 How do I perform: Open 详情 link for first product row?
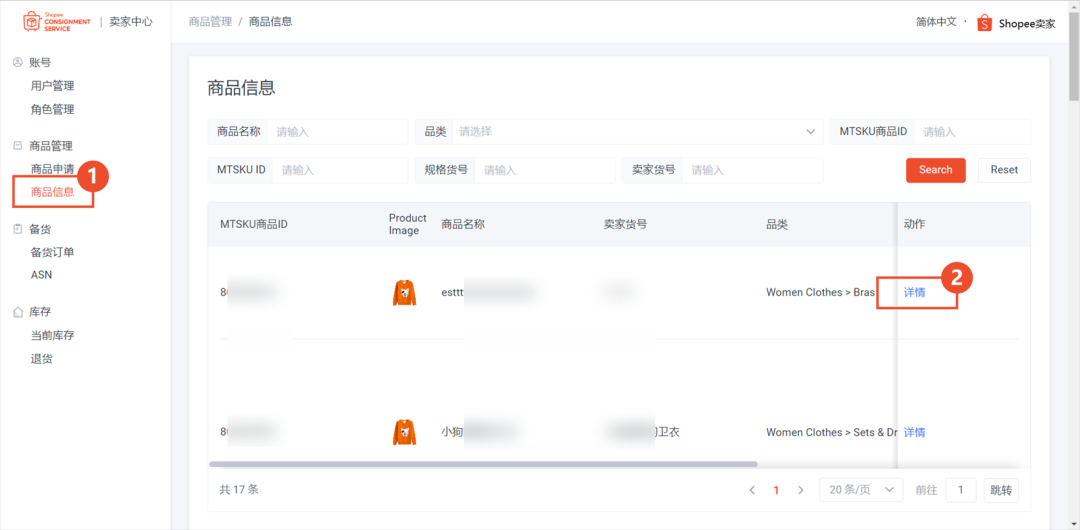click(x=914, y=292)
